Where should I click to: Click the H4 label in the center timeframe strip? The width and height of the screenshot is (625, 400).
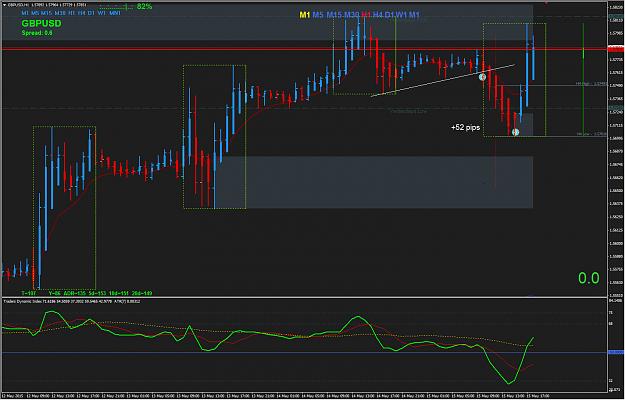click(377, 15)
